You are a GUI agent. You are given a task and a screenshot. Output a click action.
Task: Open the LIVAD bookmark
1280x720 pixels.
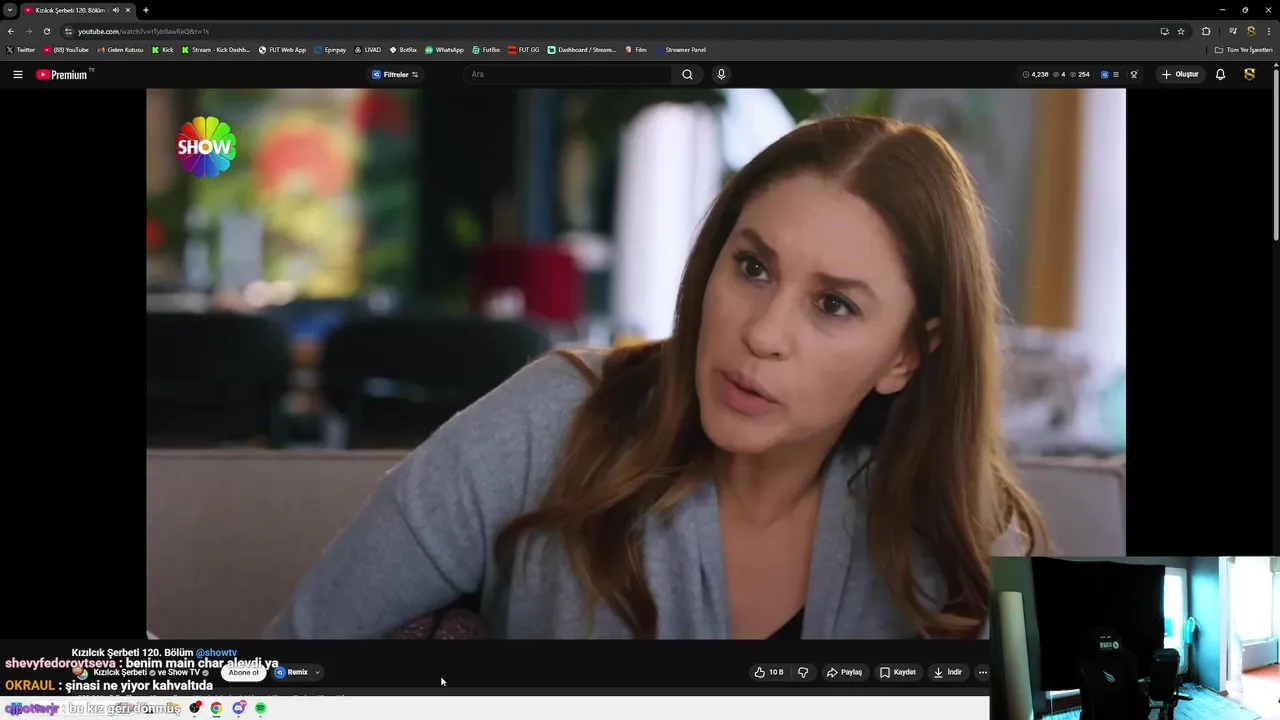367,49
